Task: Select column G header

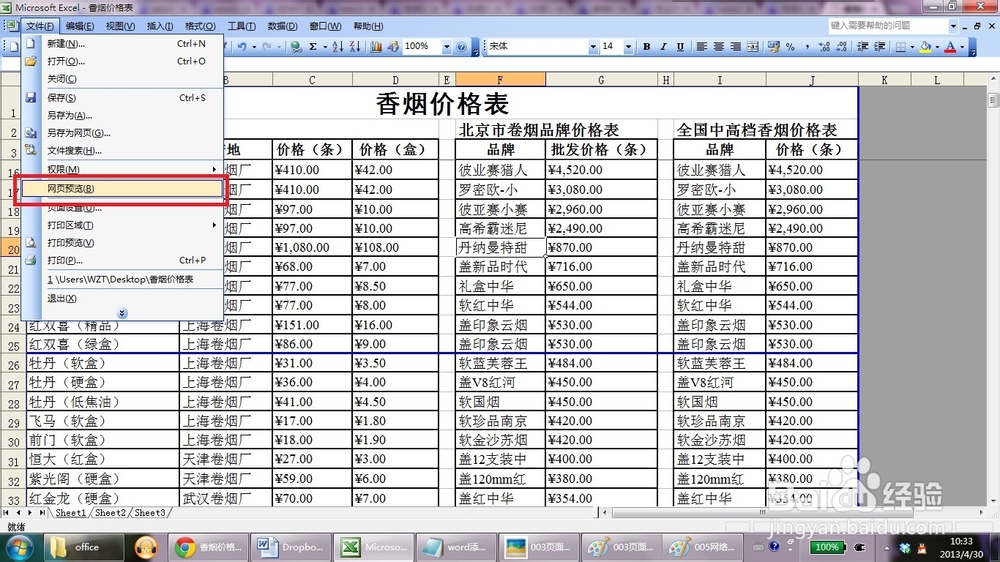Action: pos(601,80)
